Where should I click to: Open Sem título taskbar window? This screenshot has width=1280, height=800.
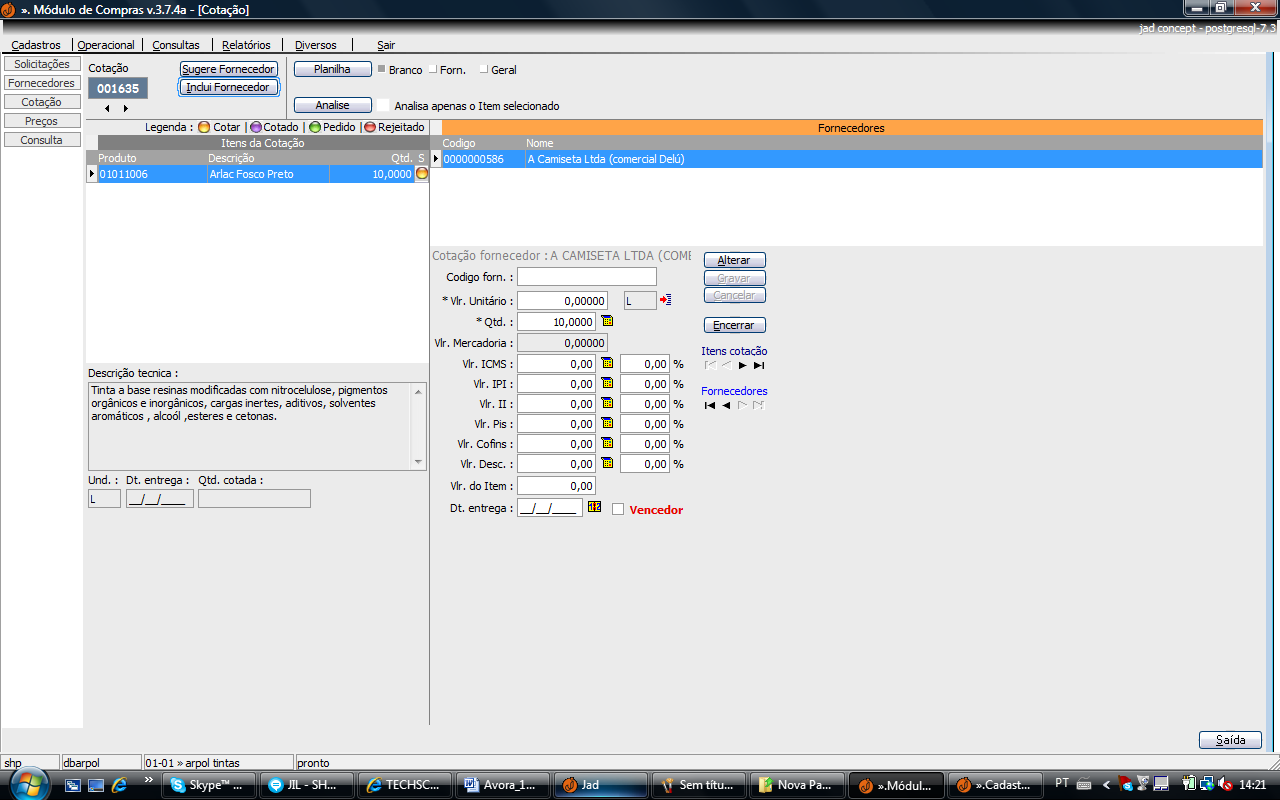point(698,785)
